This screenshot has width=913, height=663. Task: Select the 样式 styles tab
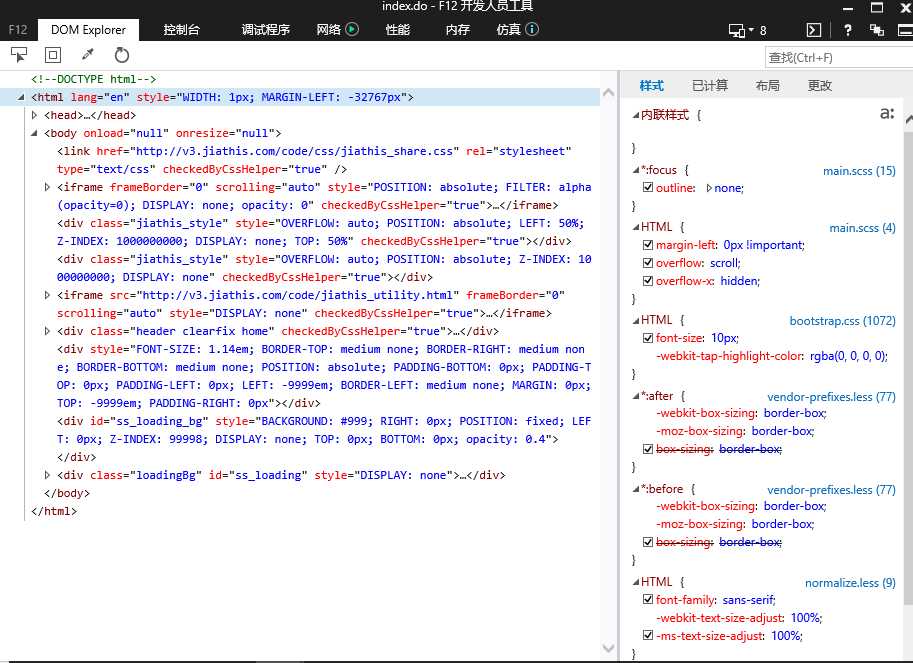click(652, 86)
